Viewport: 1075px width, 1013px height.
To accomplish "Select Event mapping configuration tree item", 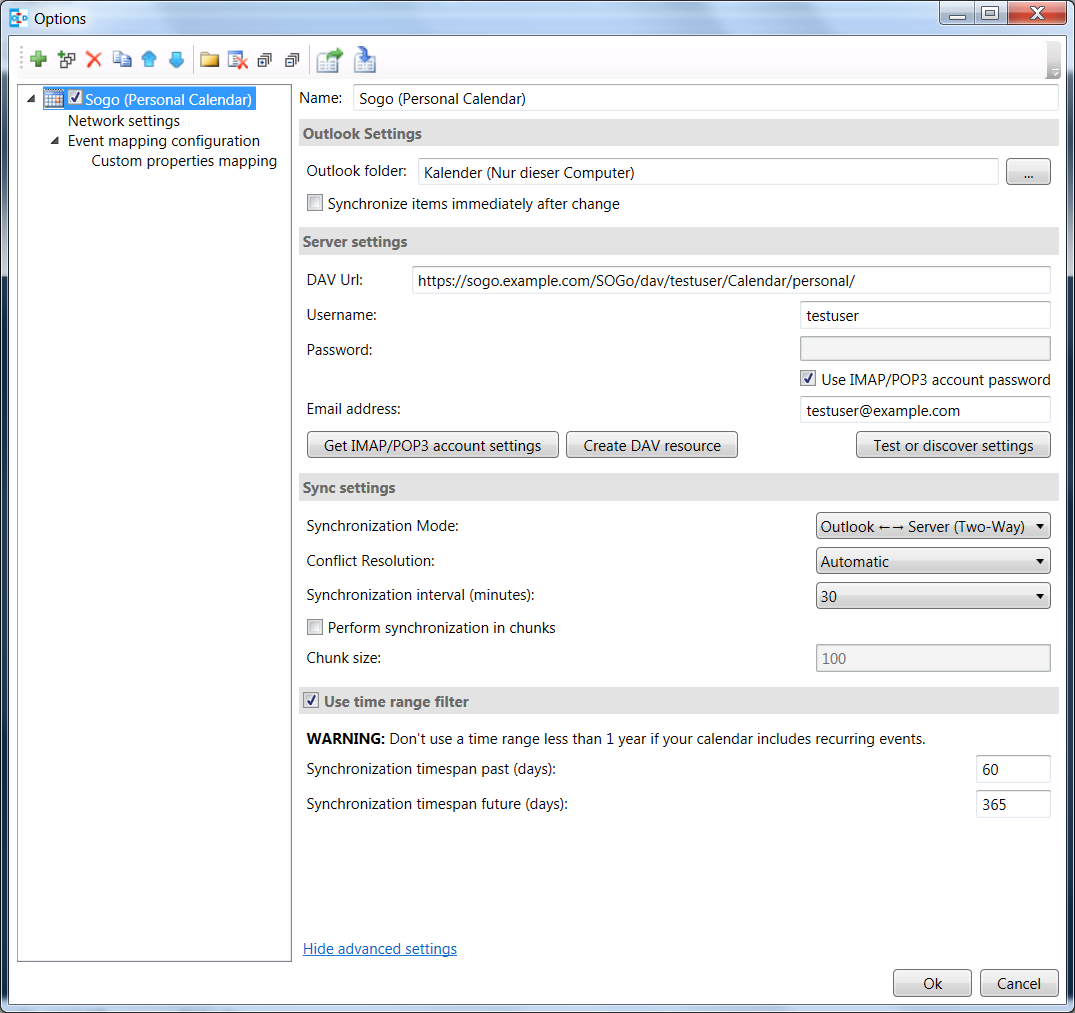I will pyautogui.click(x=163, y=141).
